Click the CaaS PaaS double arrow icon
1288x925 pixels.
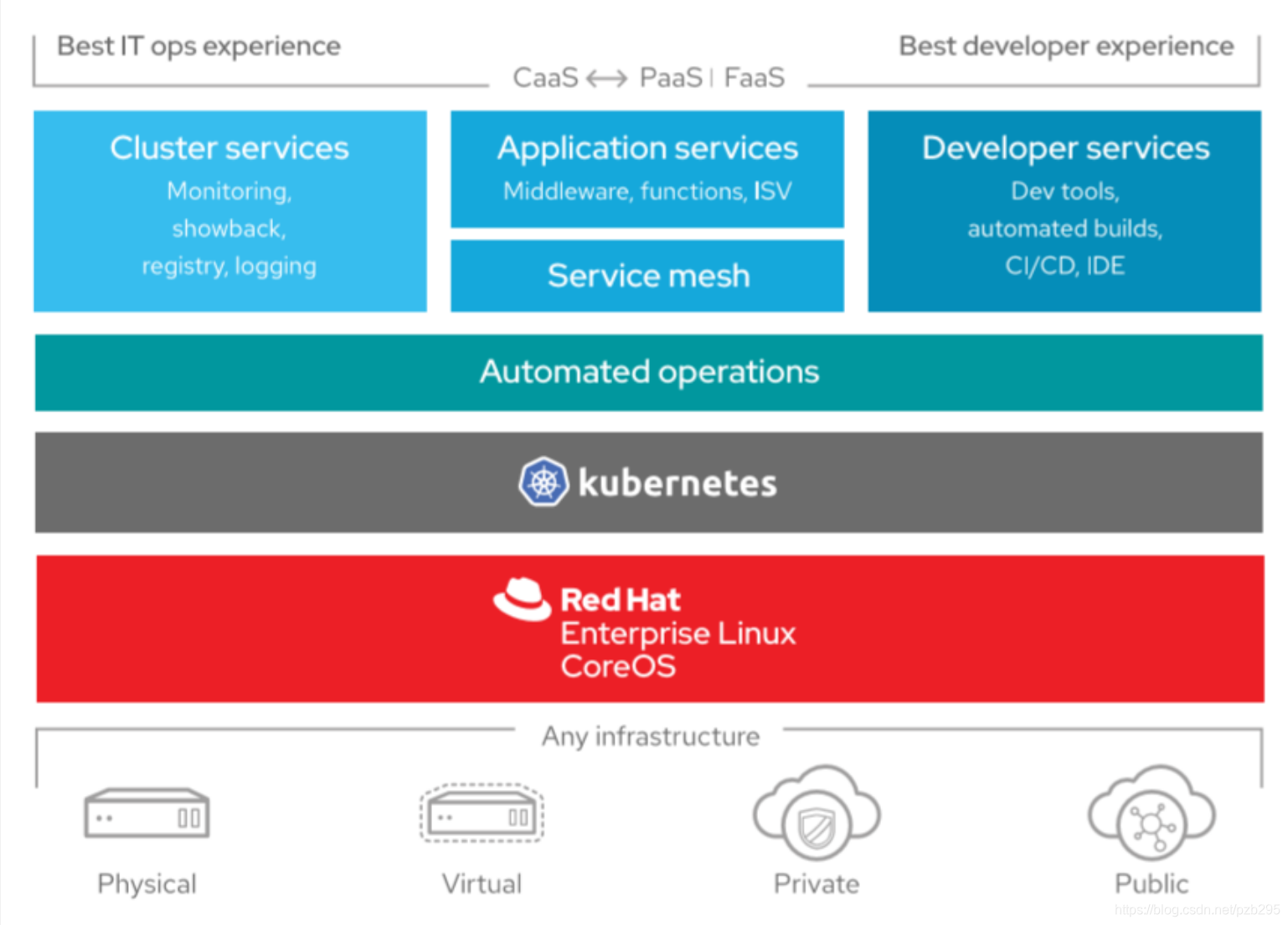coord(607,77)
